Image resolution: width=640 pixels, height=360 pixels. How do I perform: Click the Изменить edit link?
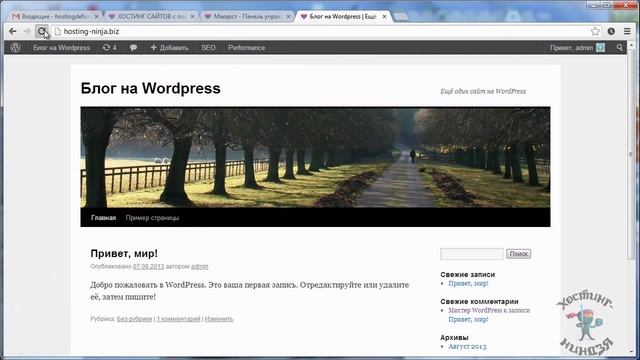(219, 319)
